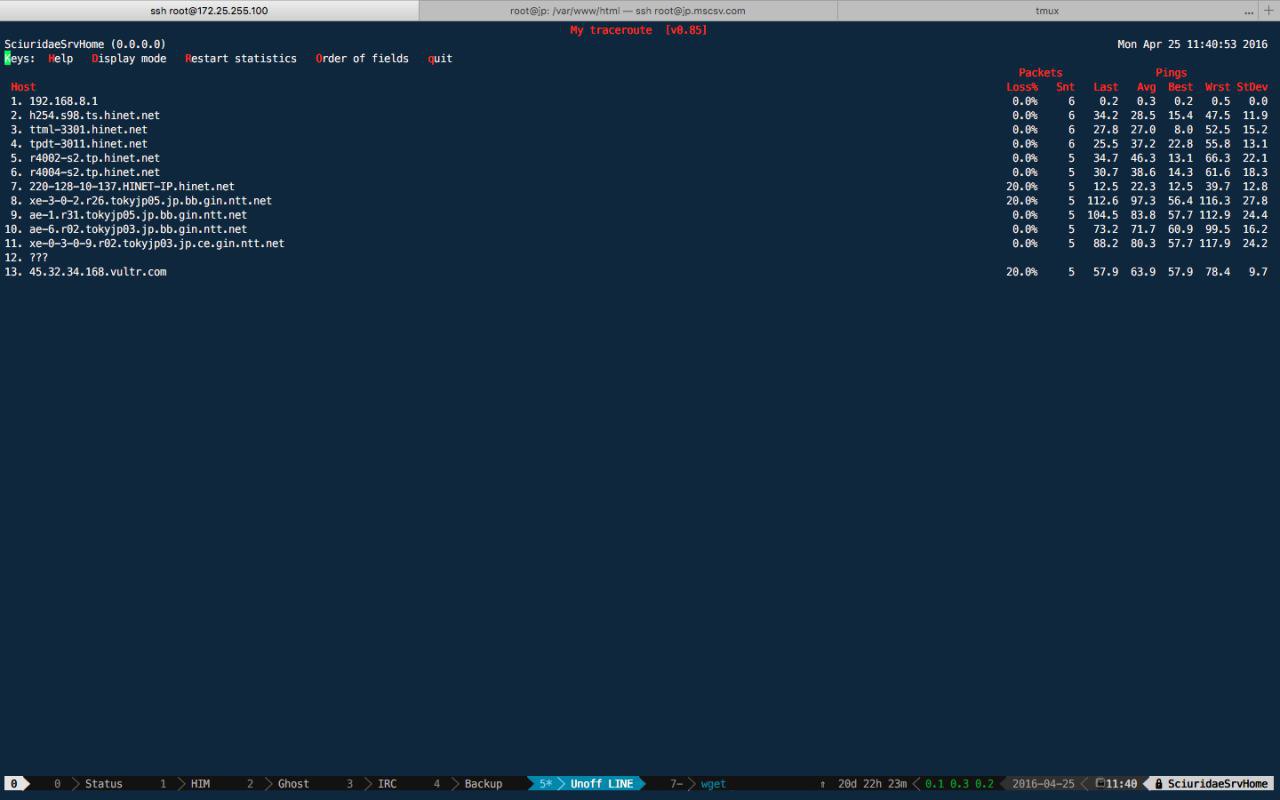Click the 112.6 last ping of hop 8
The image size is (1280, 800).
1103,201
